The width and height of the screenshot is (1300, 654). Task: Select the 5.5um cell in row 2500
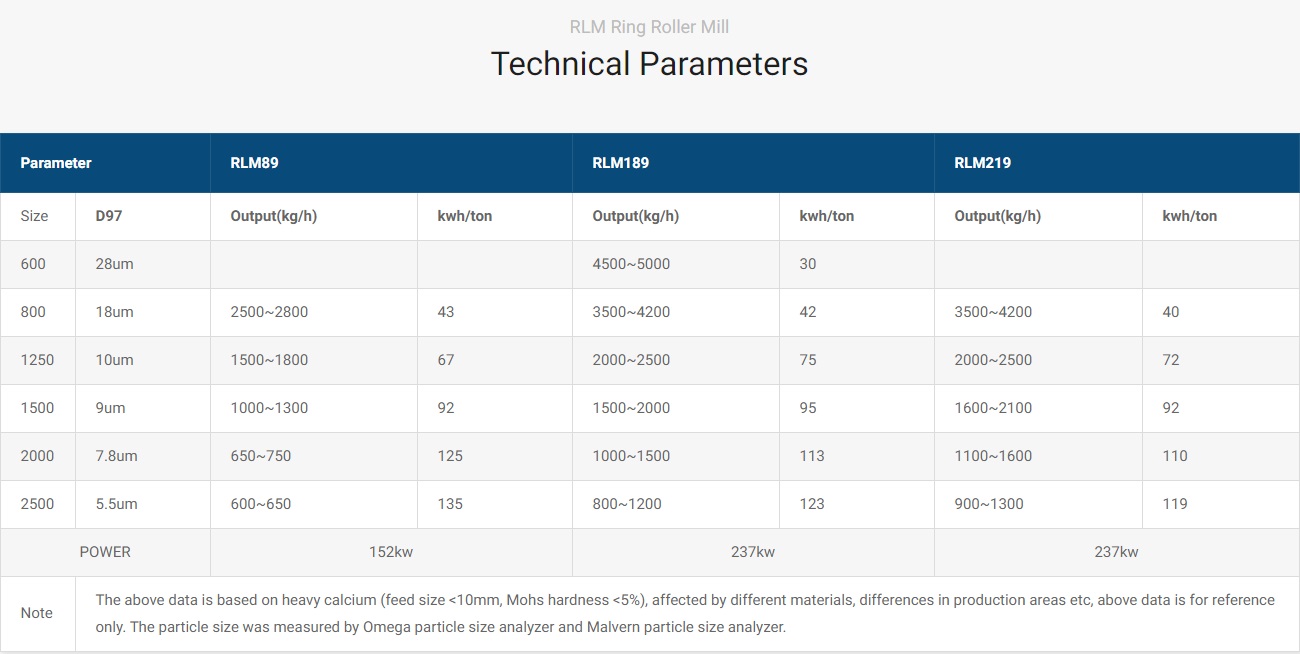tap(143, 504)
